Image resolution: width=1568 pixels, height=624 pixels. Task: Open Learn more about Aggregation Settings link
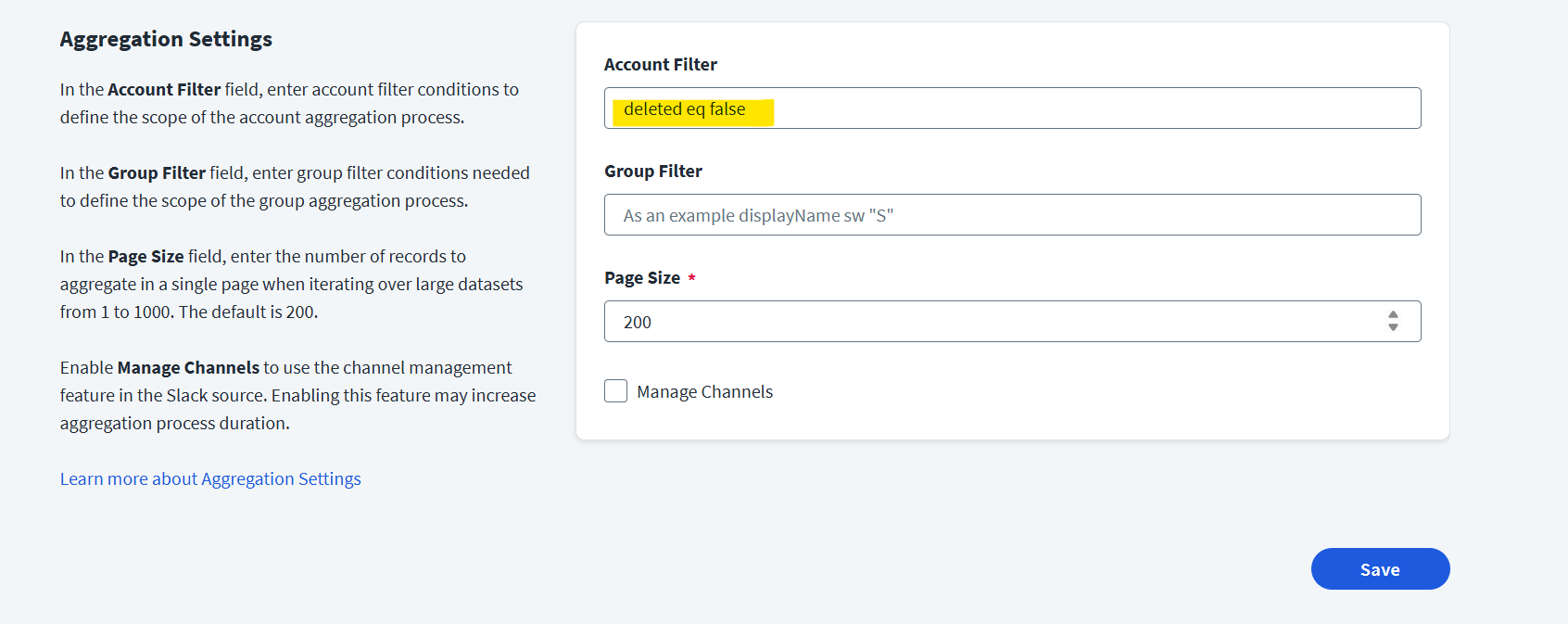(x=210, y=479)
